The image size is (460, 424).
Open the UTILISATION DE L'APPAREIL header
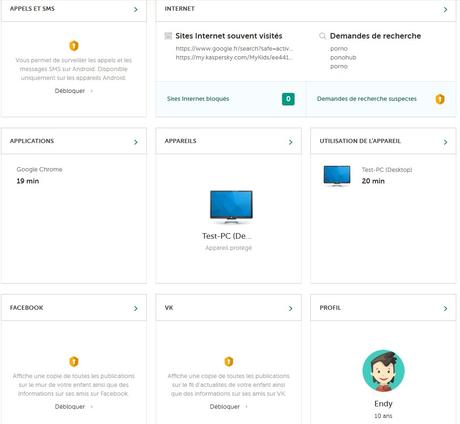(x=360, y=141)
